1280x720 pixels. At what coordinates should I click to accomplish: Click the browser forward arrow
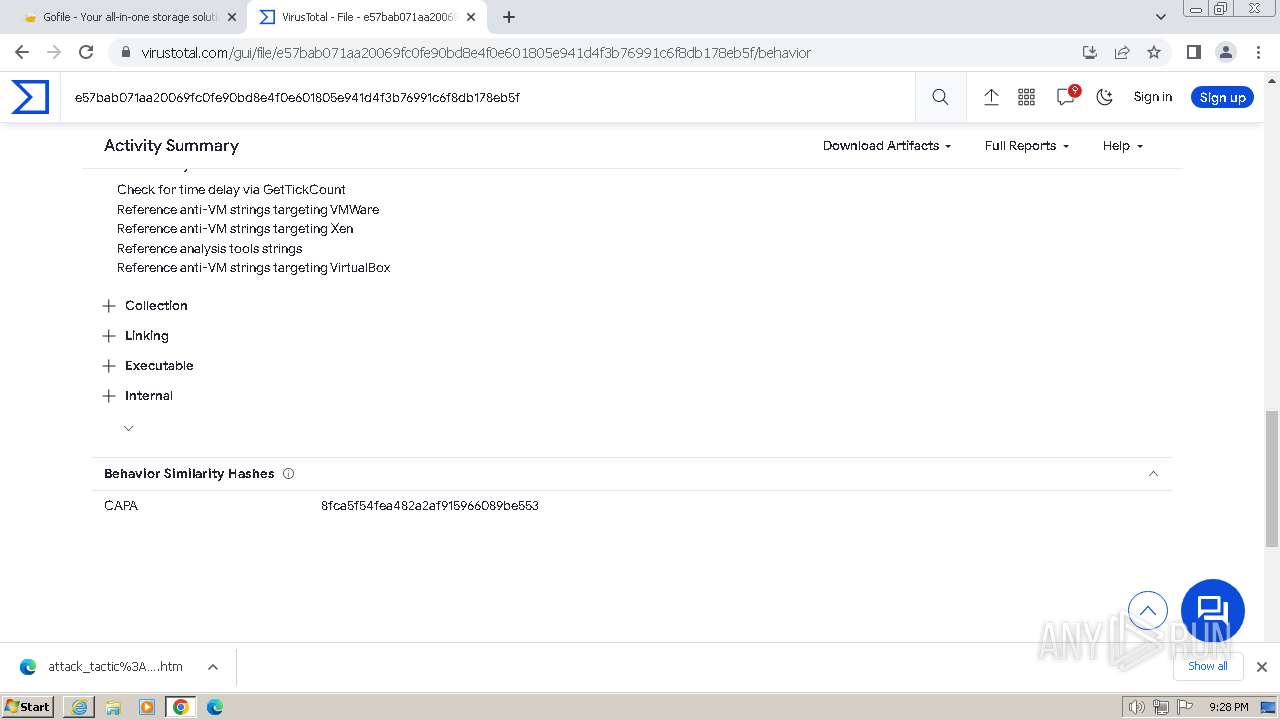(x=54, y=53)
